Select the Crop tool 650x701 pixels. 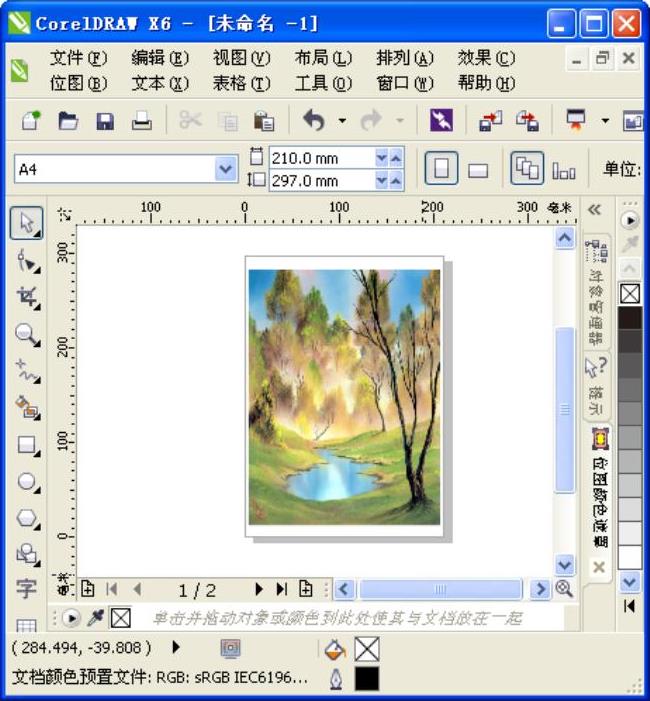[x=28, y=297]
